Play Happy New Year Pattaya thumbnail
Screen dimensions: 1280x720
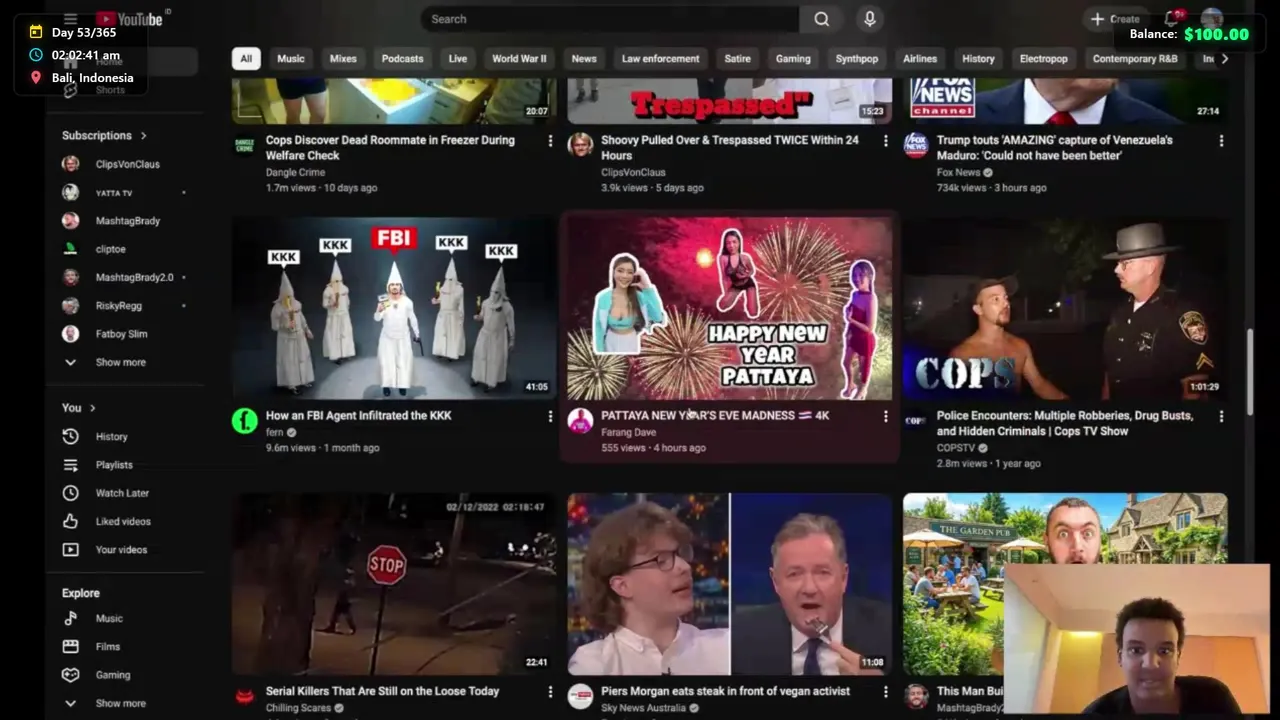coord(730,308)
